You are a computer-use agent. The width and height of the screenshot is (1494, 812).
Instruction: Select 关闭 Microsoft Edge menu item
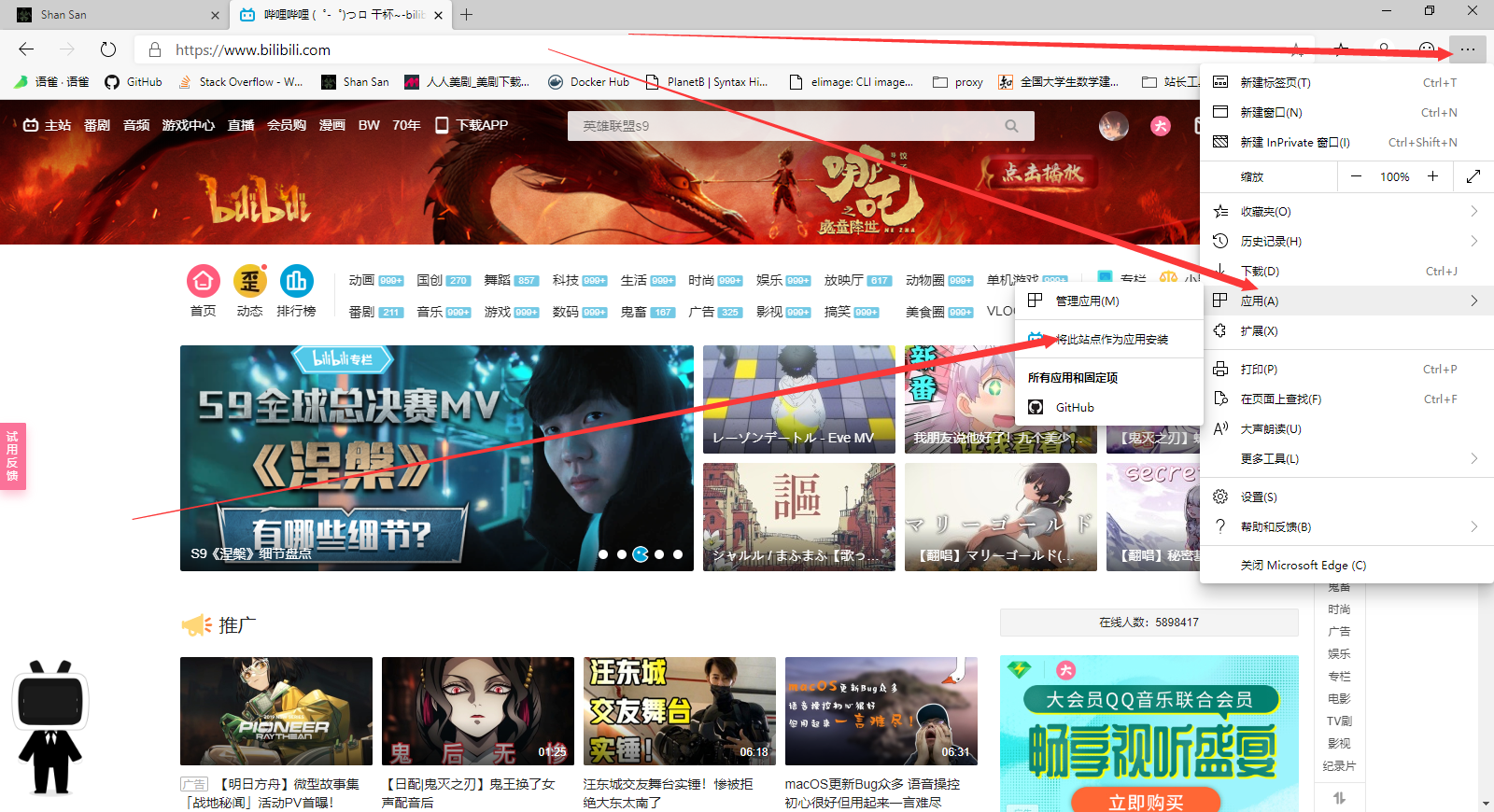pos(1346,565)
